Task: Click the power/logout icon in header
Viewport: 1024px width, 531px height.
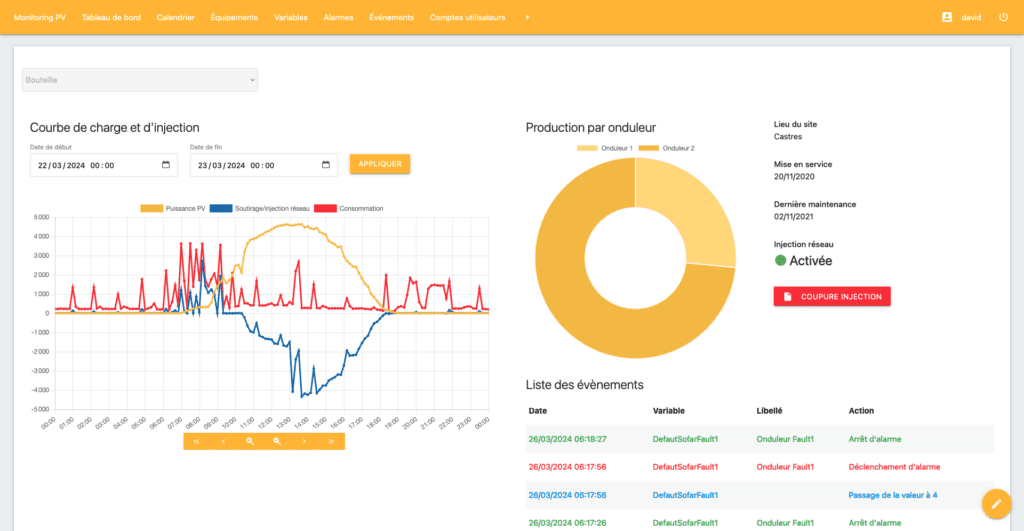Action: coord(1003,17)
